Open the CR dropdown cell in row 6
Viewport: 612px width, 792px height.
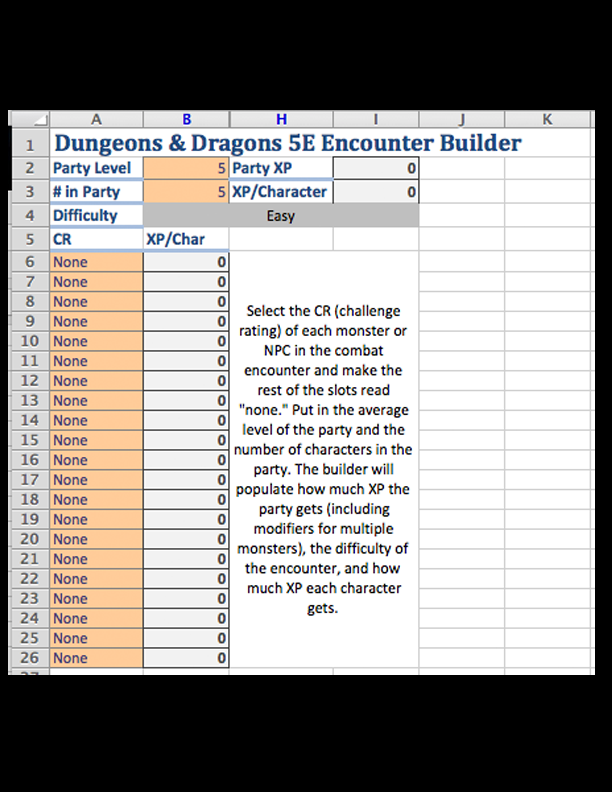[x=96, y=262]
